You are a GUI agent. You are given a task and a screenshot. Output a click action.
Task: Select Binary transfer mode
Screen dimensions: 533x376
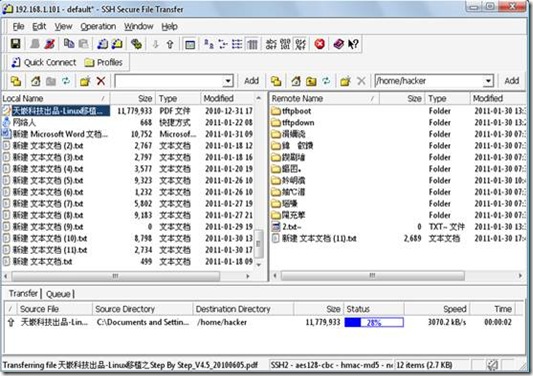coord(286,44)
